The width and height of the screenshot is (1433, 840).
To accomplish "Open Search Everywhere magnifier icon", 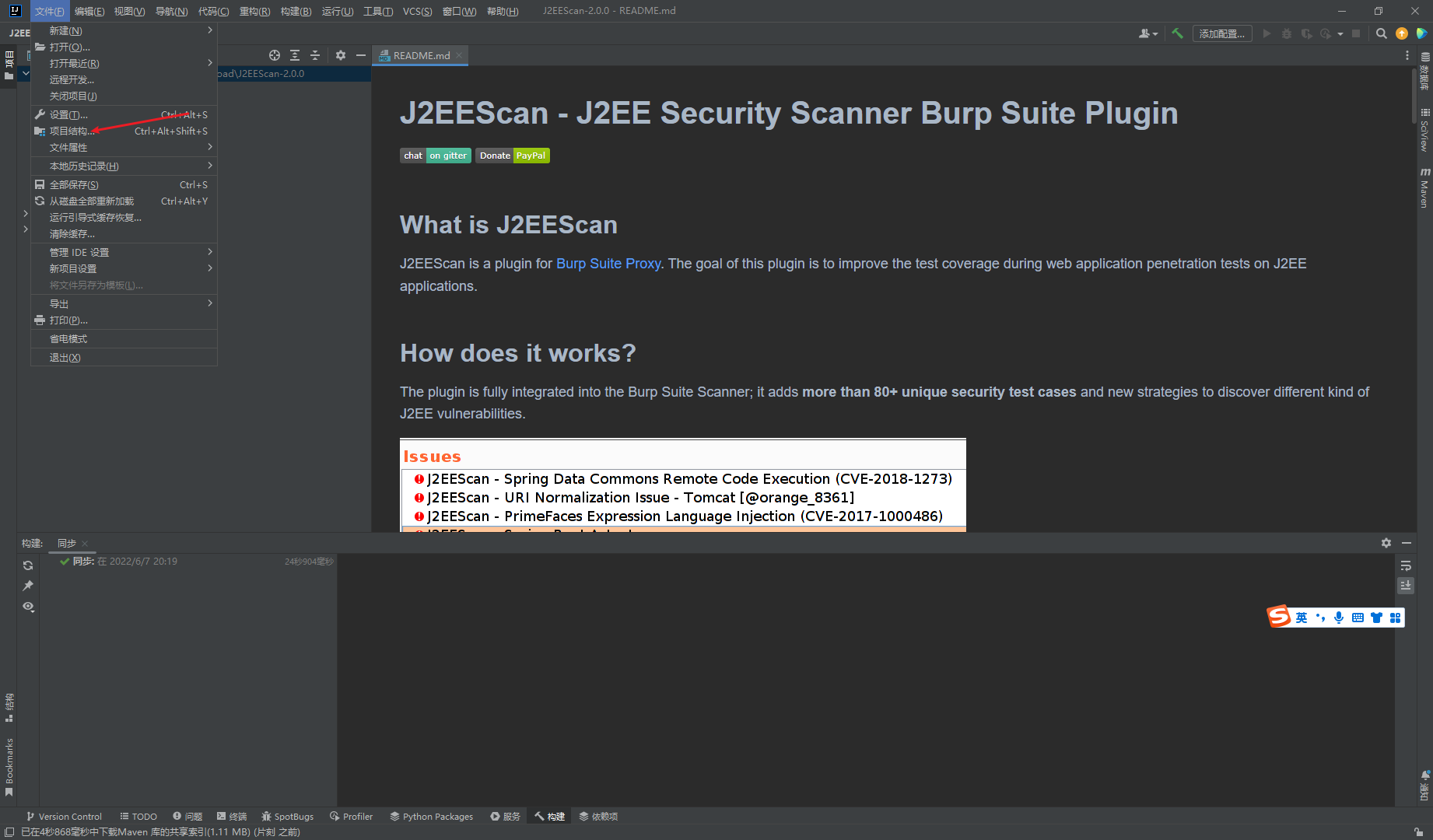I will 1382,33.
